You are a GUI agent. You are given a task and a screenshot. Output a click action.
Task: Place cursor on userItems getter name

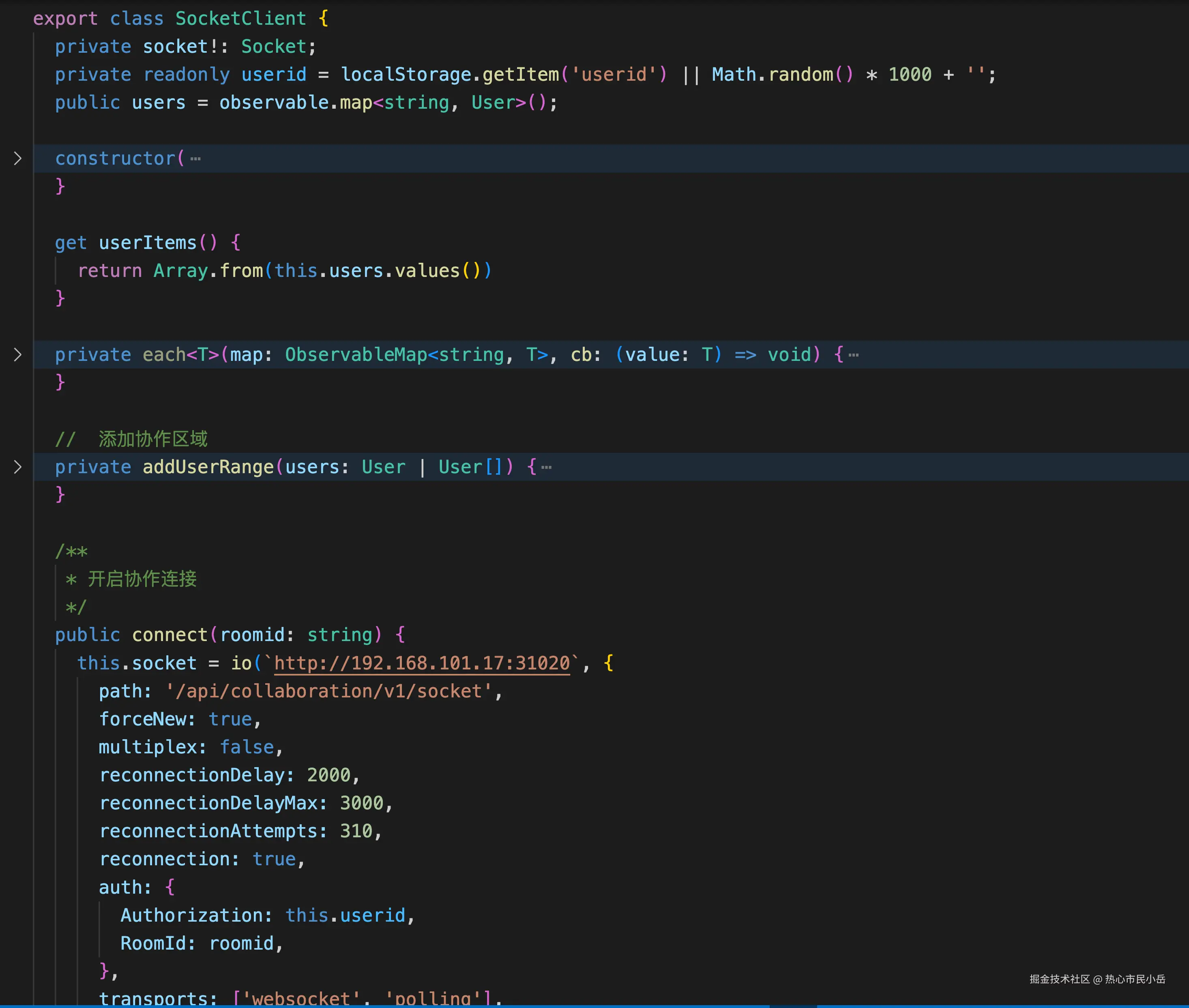click(148, 243)
